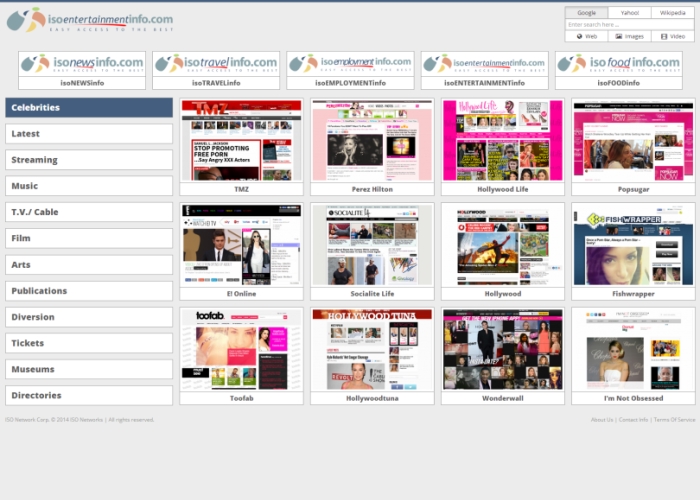Click the I'm Not Obsessed caption label

pos(633,398)
